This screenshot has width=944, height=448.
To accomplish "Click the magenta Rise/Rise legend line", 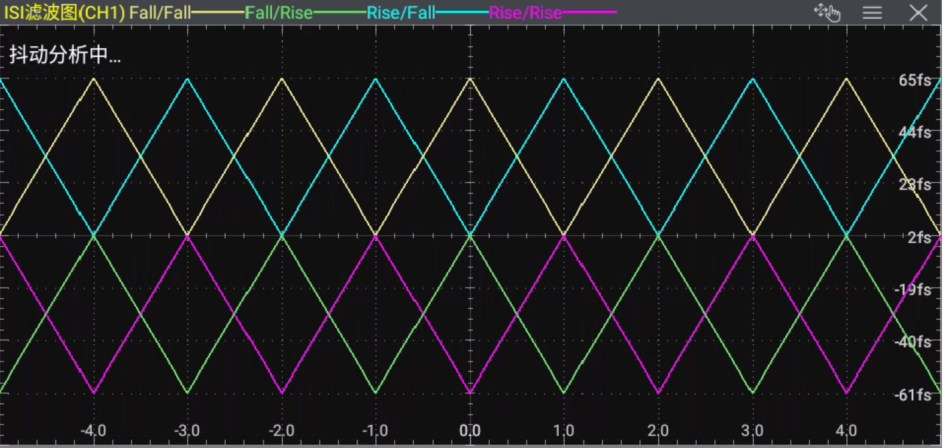I will pos(589,13).
